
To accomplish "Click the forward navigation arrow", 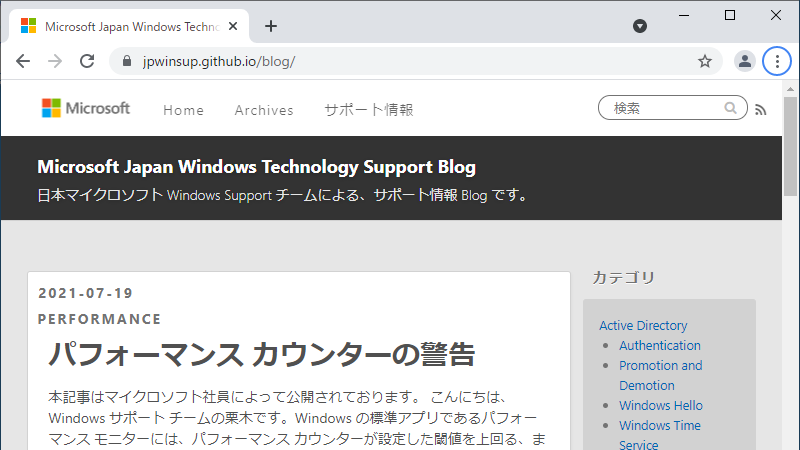I will (55, 61).
